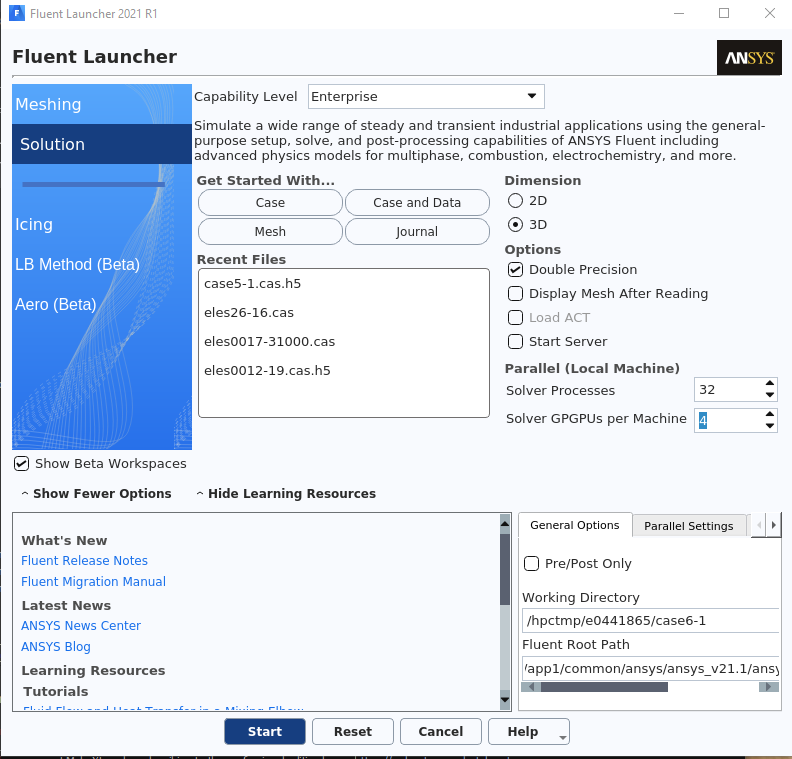The image size is (792, 759).
Task: Switch to General Options tab
Action: point(575,525)
